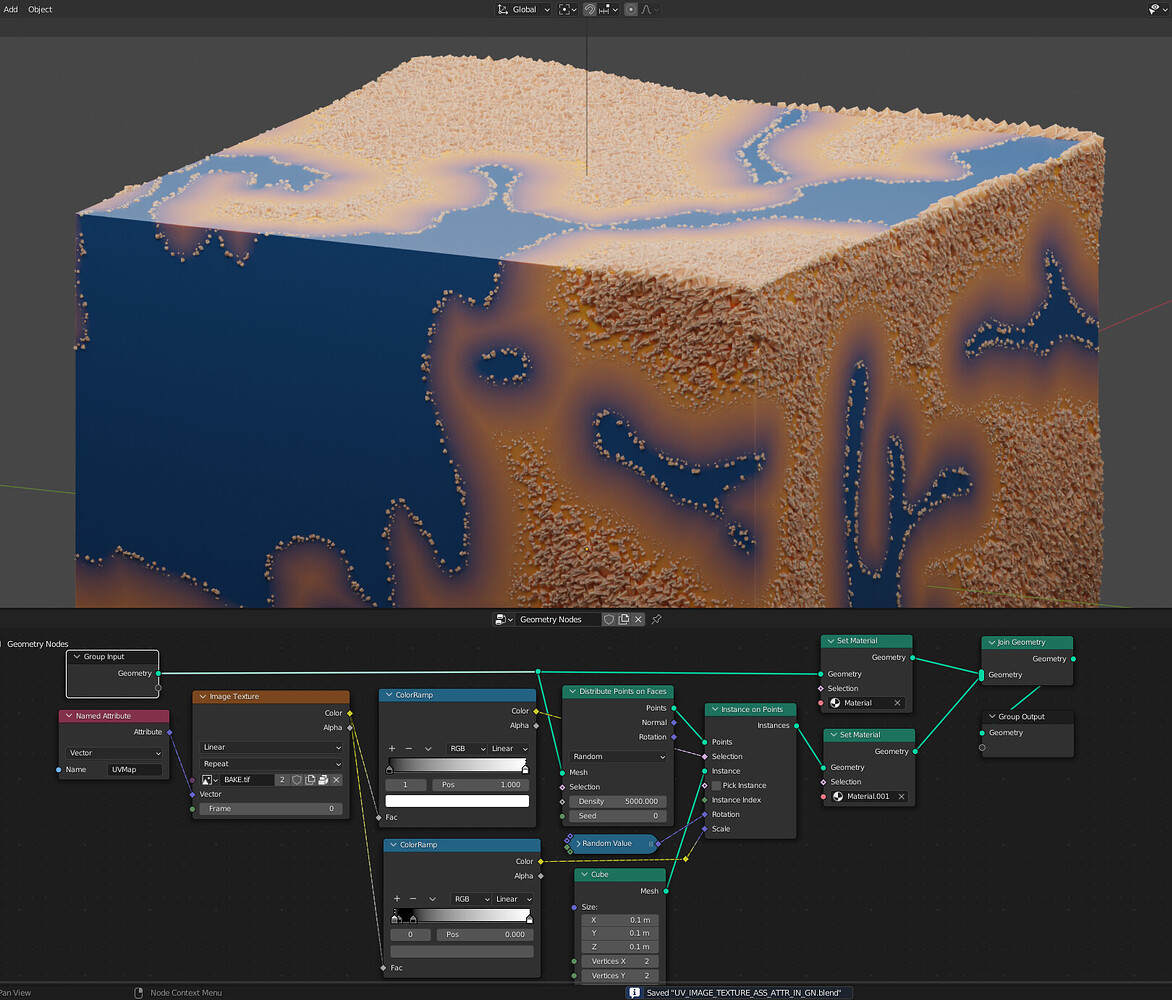Open the Object menu
This screenshot has width=1172, height=1000.
pyautogui.click(x=40, y=10)
